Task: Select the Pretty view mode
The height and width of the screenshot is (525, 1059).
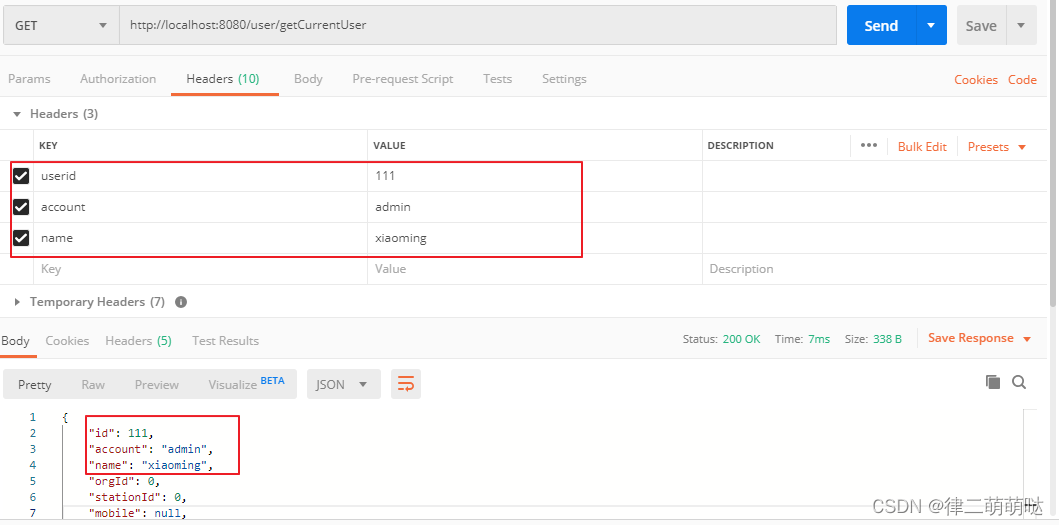Action: point(34,384)
